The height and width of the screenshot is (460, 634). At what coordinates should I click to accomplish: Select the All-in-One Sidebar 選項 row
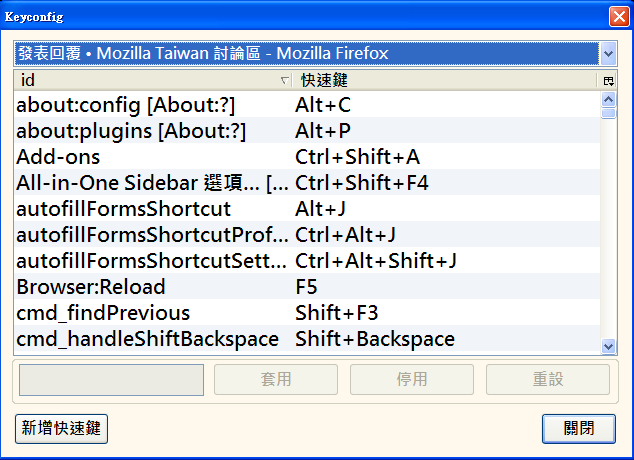tap(150, 183)
